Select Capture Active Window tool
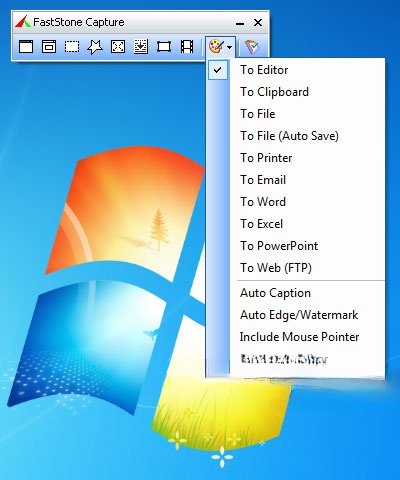This screenshot has height=480, width=400. pos(26,47)
